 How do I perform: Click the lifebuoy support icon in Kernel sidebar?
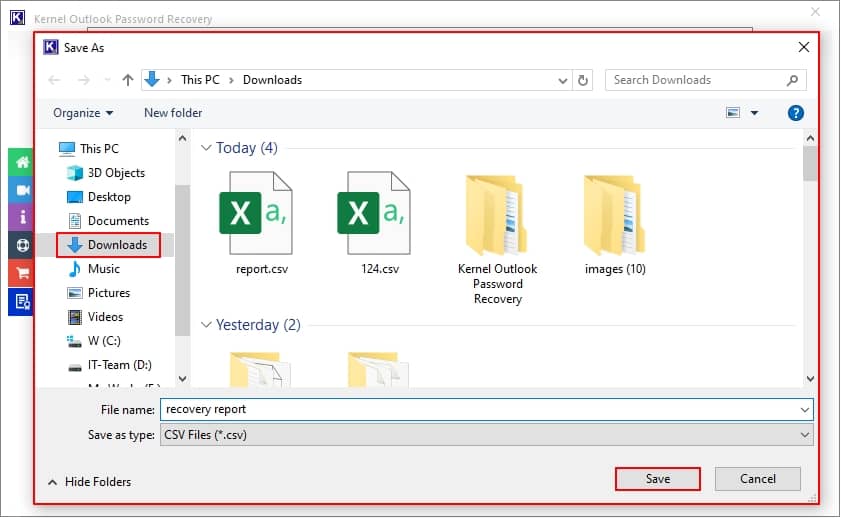click(21, 245)
